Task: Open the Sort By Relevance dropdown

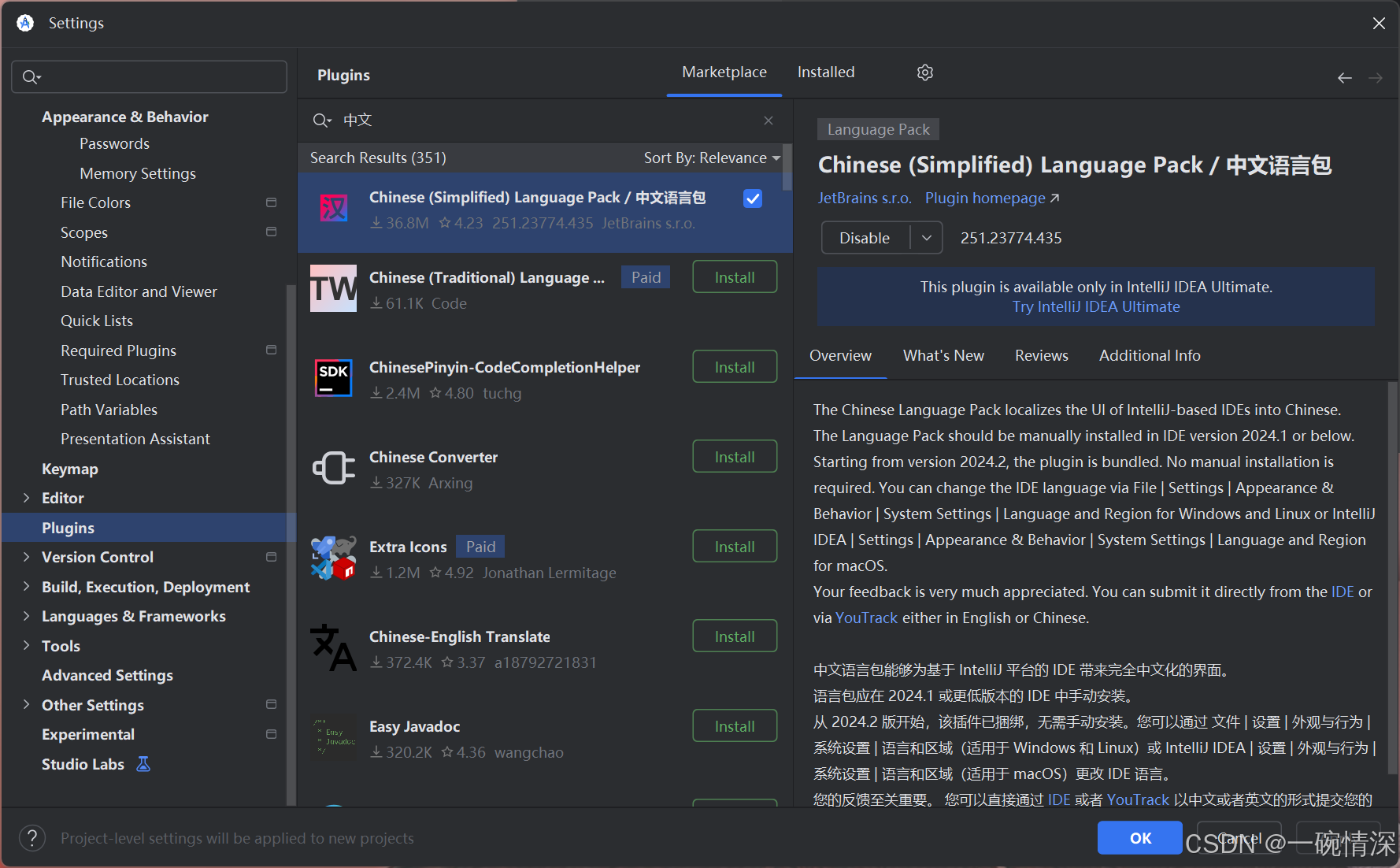Action: pos(712,158)
